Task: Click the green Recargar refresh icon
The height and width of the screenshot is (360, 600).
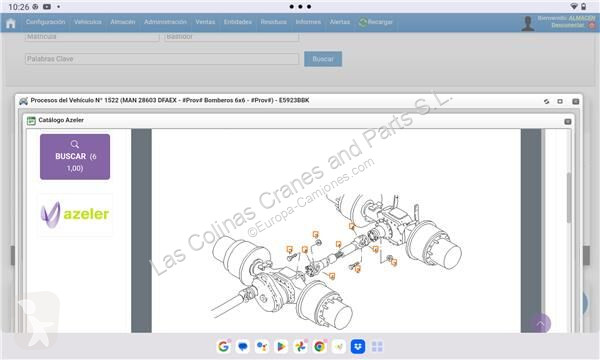Action: [x=363, y=22]
